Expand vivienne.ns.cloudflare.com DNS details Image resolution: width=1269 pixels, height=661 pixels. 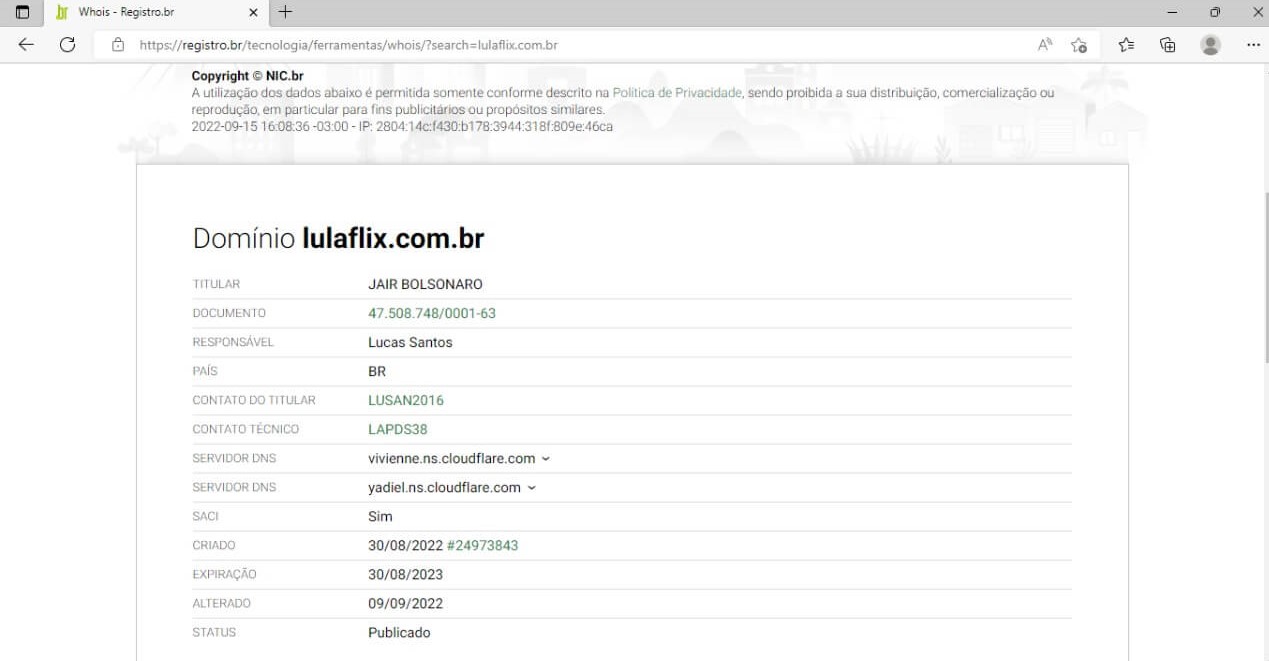(x=545, y=459)
